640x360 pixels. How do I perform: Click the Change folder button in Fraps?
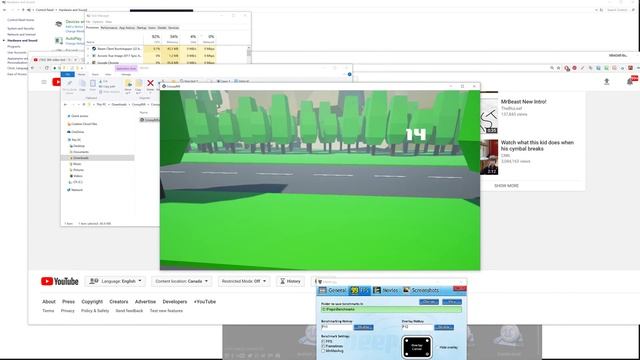429,302
